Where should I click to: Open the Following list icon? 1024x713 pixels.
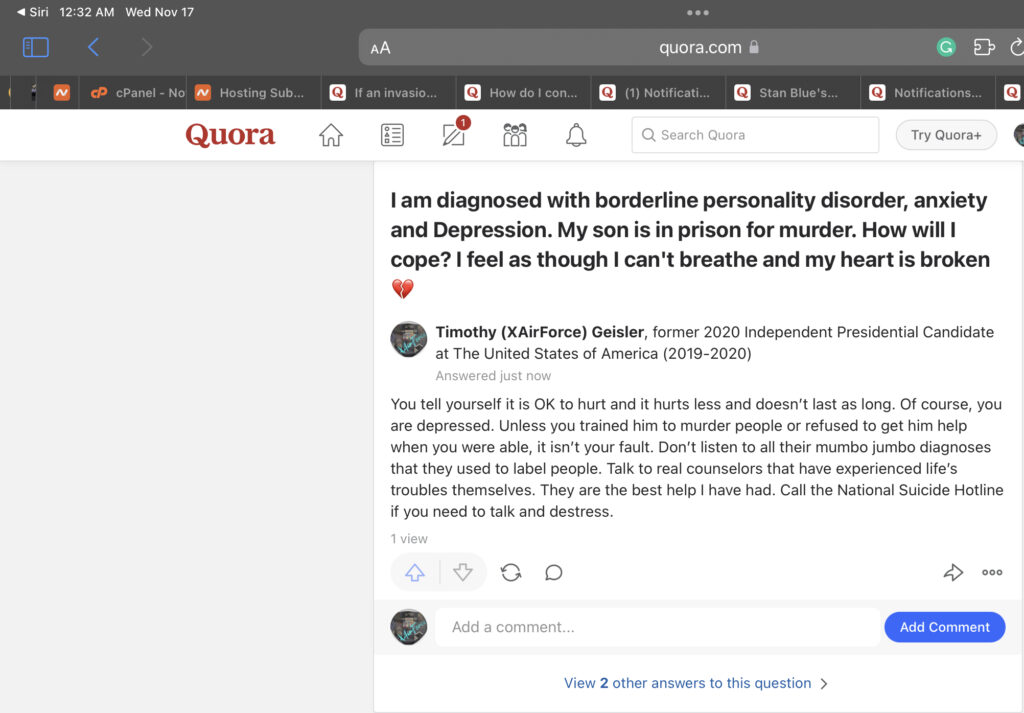pyautogui.click(x=392, y=135)
